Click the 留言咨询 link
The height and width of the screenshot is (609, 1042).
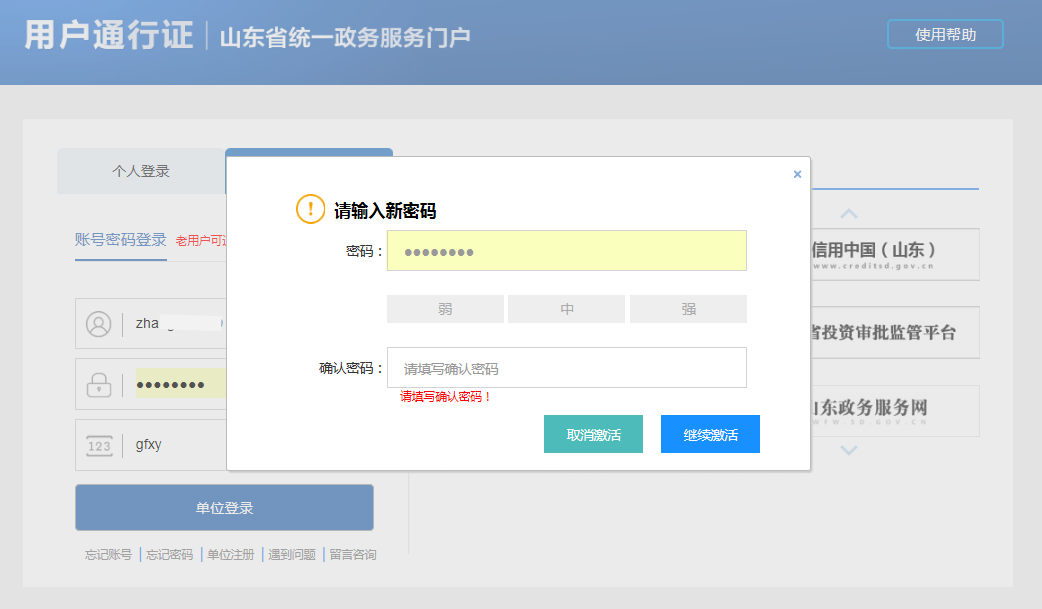354,554
